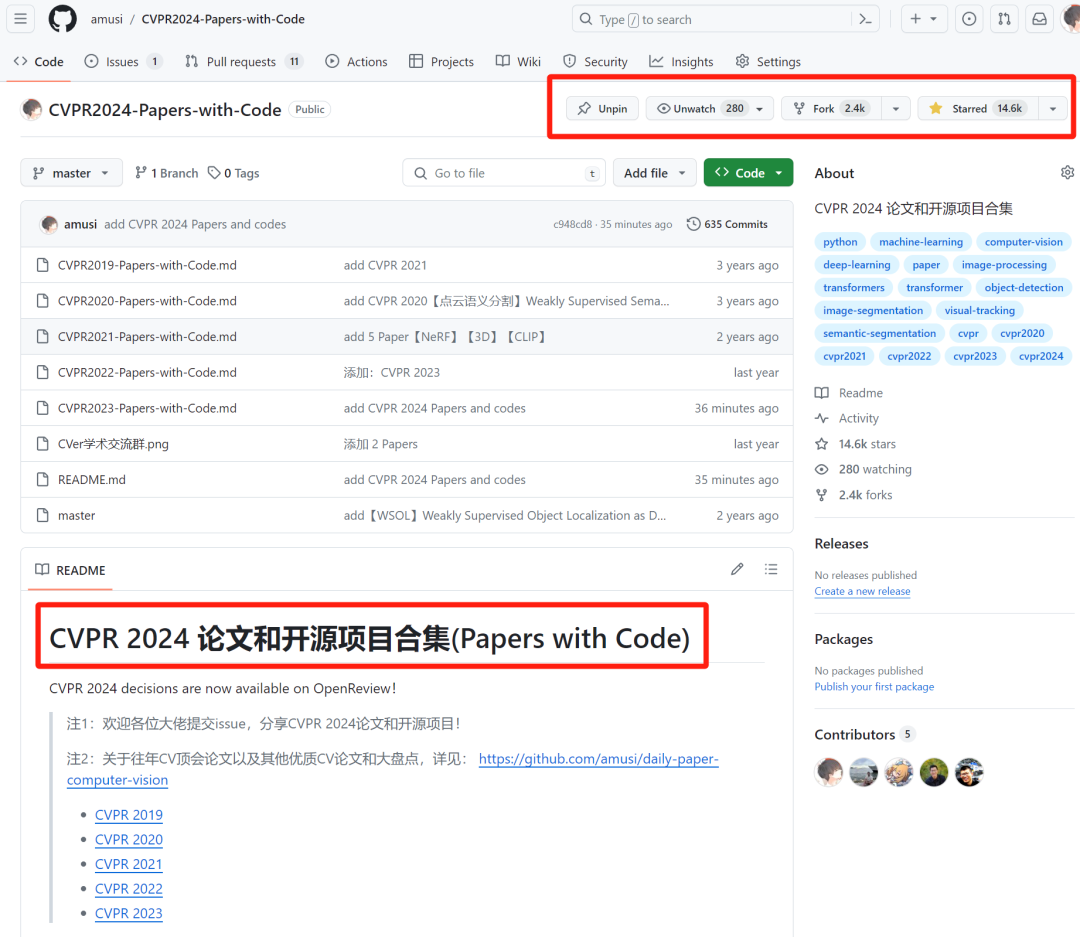The image size is (1080, 937).
Task: Open the issues icon in header
Action: (969, 19)
